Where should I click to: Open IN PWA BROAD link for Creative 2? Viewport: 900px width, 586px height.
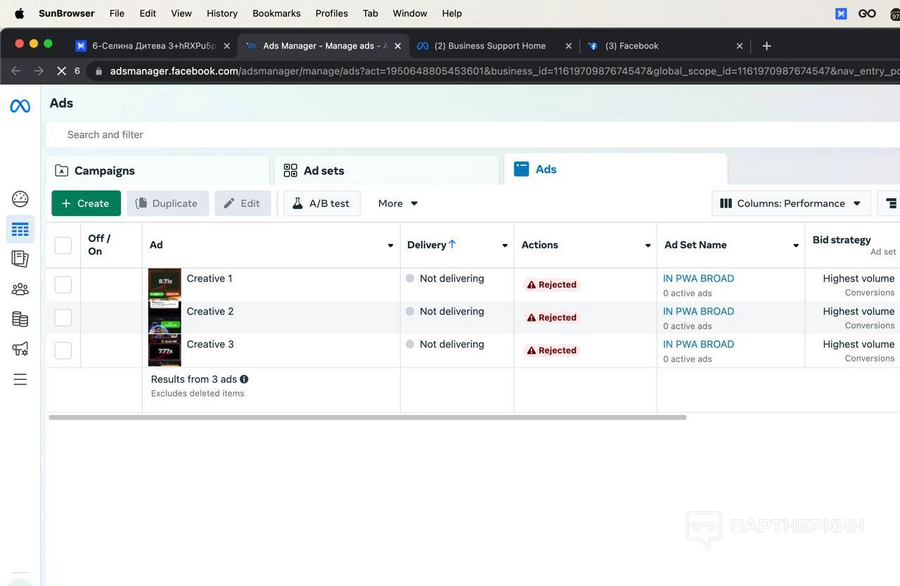[x=698, y=311]
